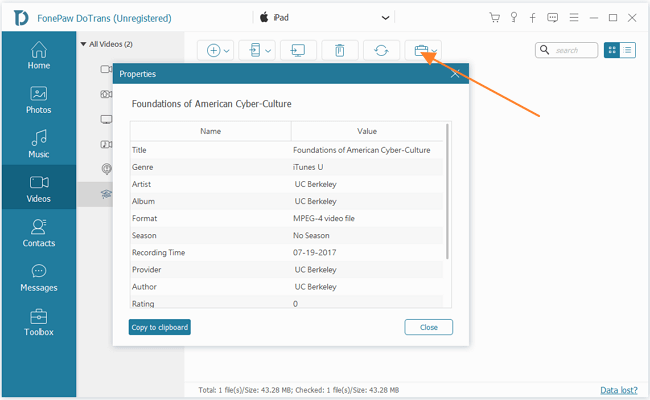Screen dimensions: 650x400
Task: Click the Rating row label
Action: (x=143, y=303)
